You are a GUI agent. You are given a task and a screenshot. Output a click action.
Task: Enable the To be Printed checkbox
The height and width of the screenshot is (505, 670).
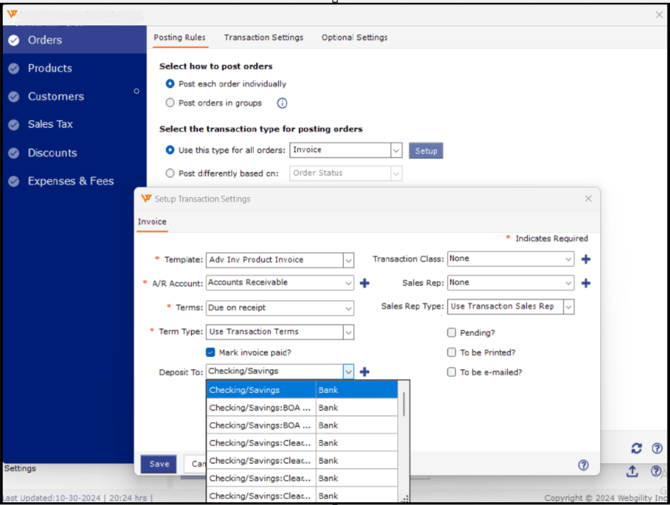coord(452,352)
